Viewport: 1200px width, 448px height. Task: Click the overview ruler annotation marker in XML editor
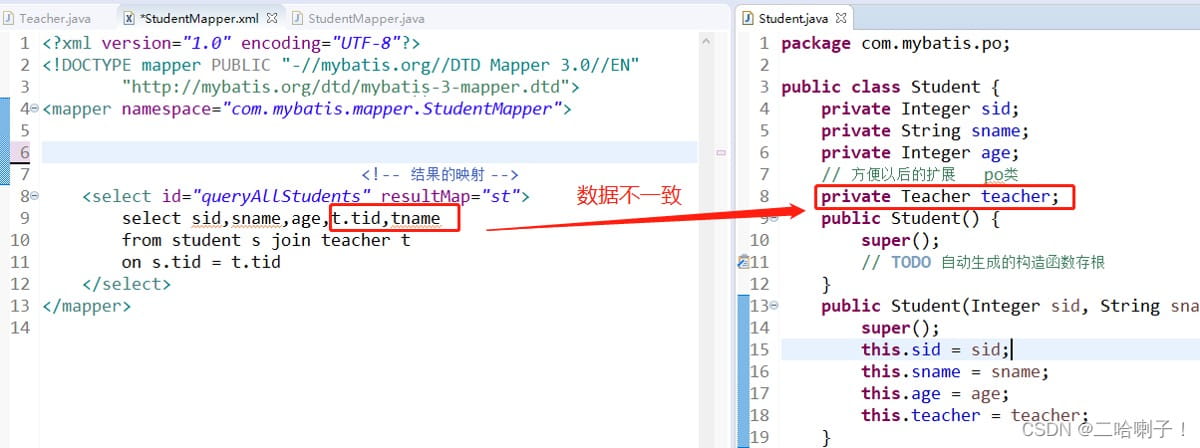click(x=721, y=153)
